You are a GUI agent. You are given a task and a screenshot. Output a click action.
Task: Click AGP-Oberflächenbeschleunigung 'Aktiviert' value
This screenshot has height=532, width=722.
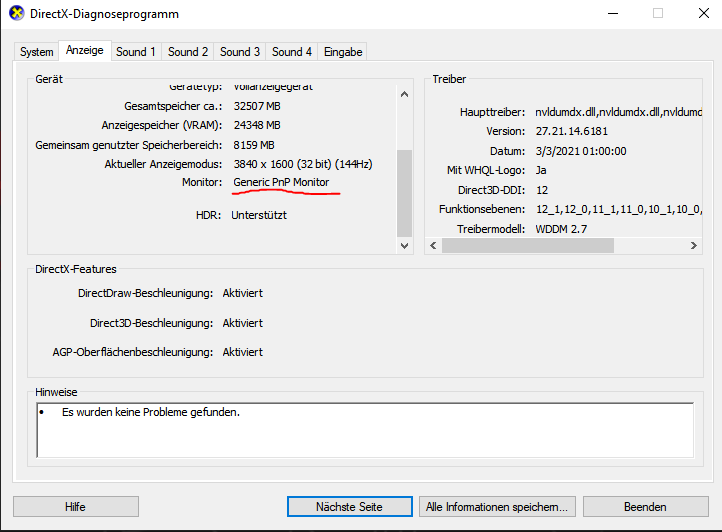coord(243,352)
